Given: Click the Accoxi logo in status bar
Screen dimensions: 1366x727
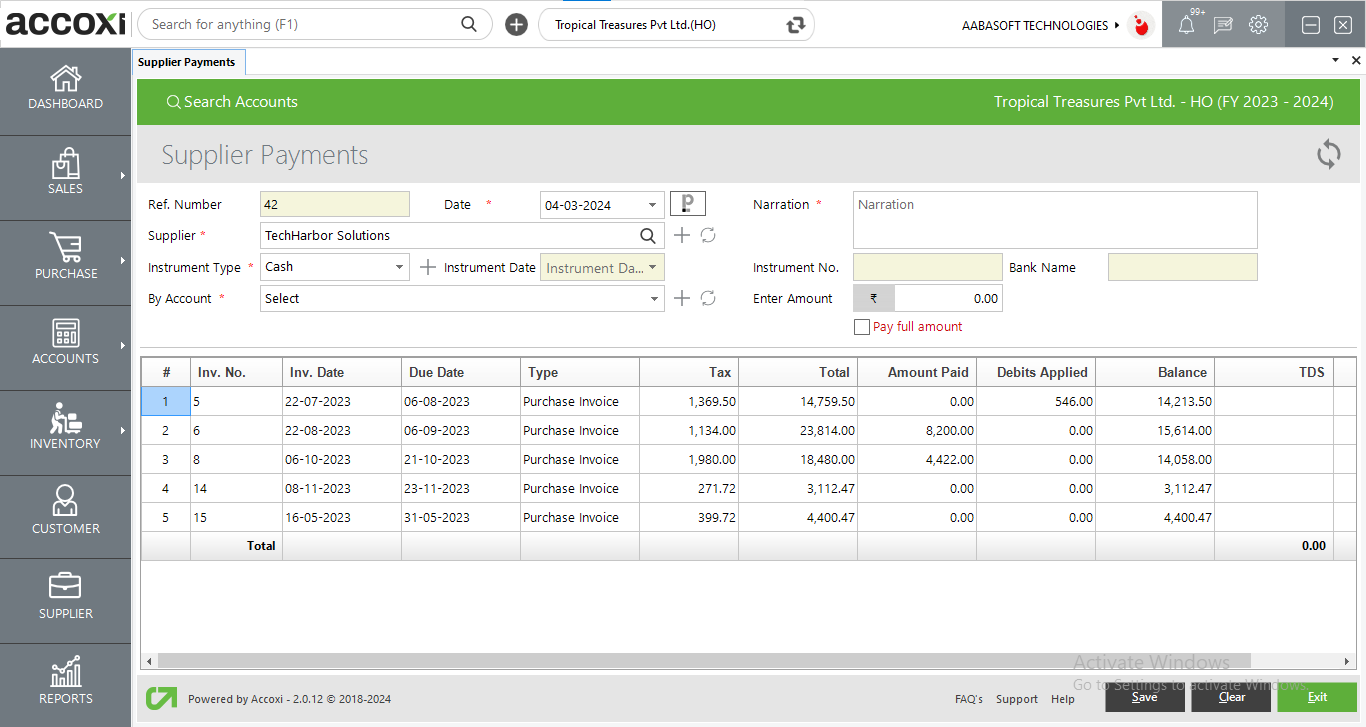Looking at the screenshot, I should 160,698.
